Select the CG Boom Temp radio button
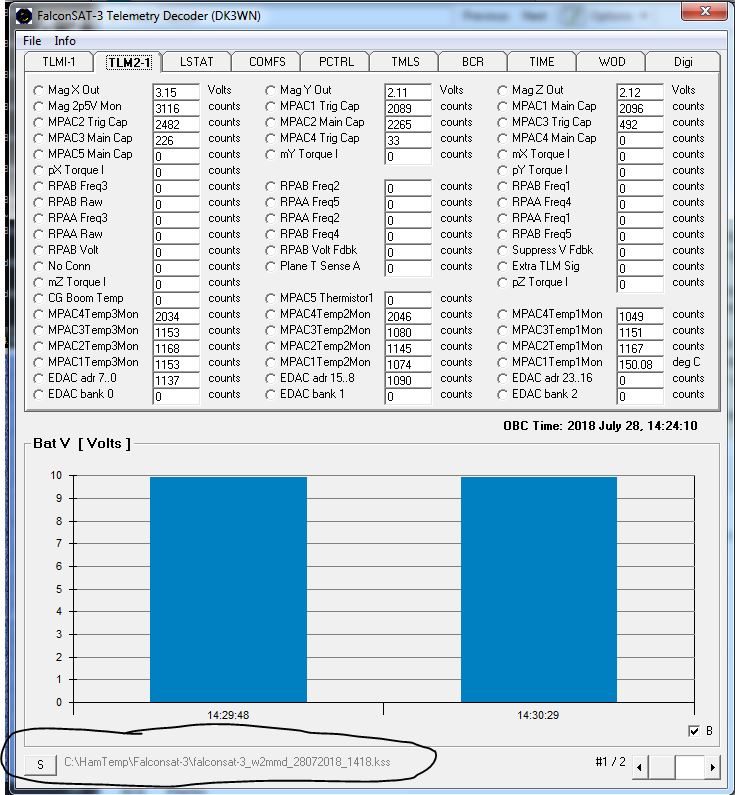 [x=39, y=298]
